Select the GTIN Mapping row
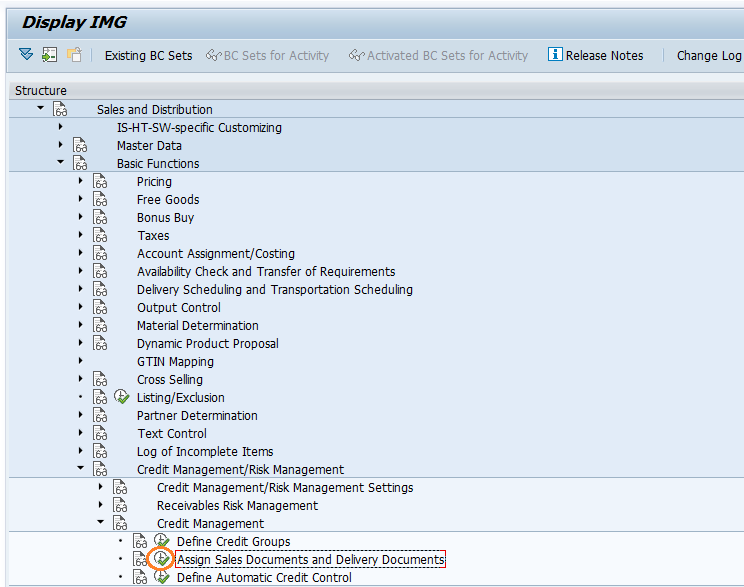Screen dimensions: 744x587 [x=175, y=362]
